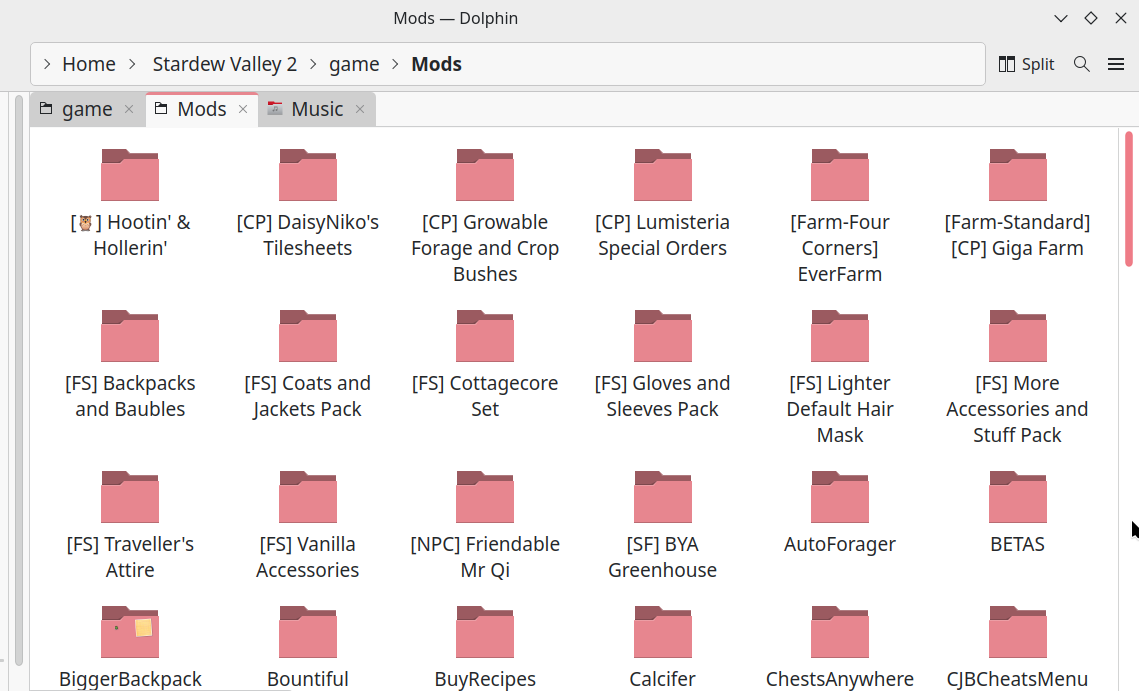The width and height of the screenshot is (1139, 691).
Task: Select the [CP] DaisyNiko's Tilesheets folder icon
Action: (x=308, y=175)
